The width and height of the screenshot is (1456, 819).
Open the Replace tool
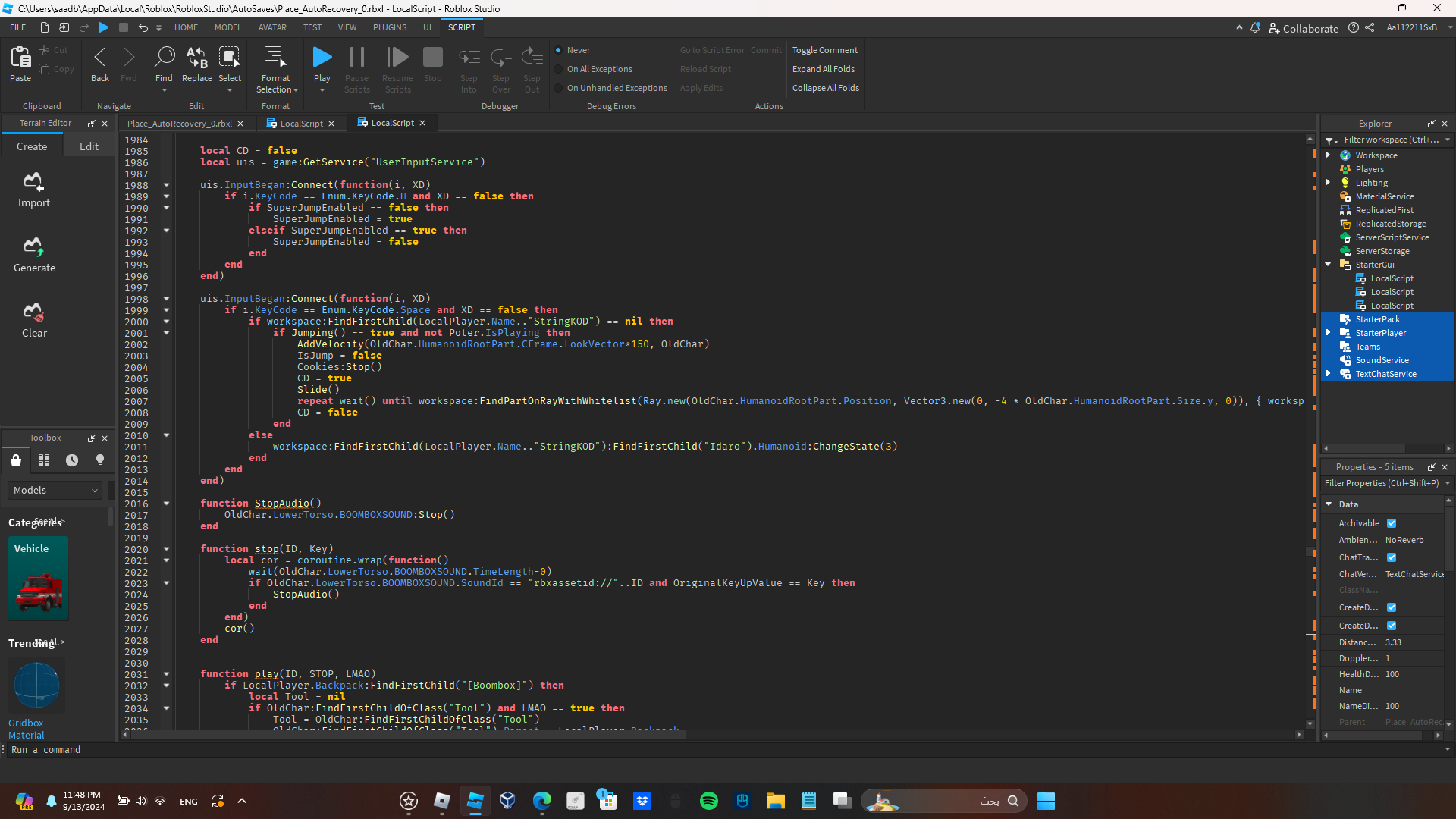point(197,64)
